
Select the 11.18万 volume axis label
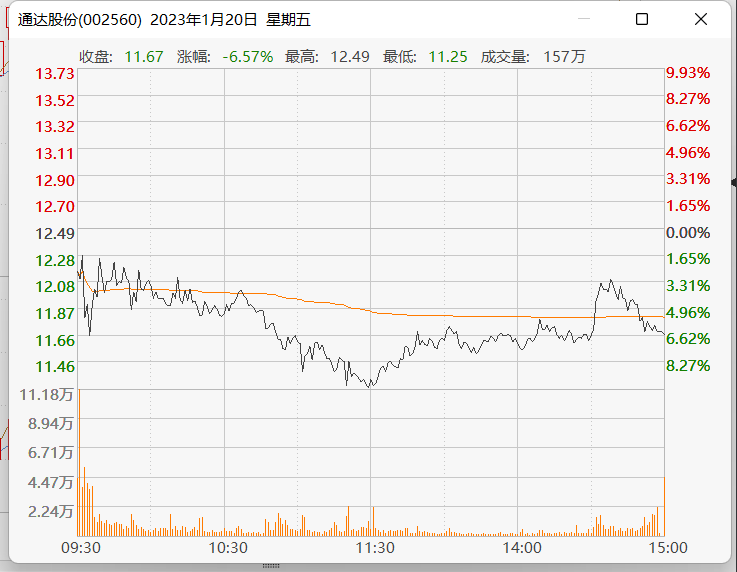[x=46, y=394]
